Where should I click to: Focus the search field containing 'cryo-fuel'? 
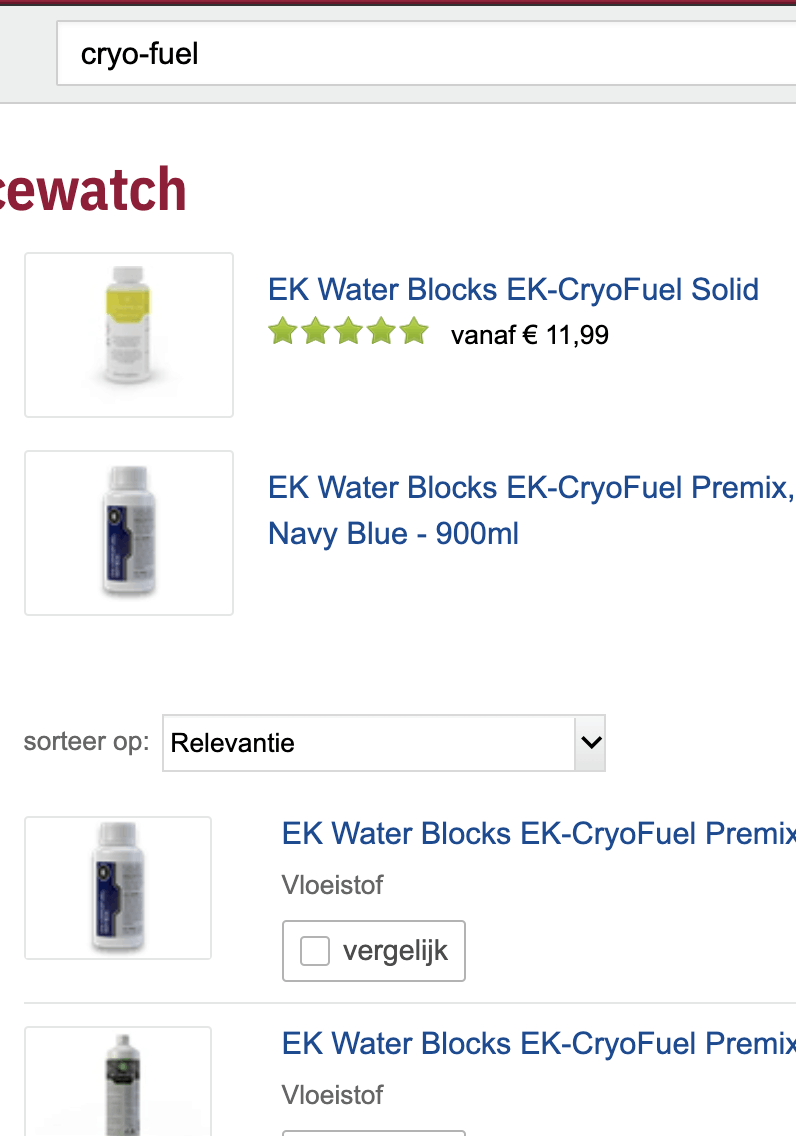tap(420, 54)
